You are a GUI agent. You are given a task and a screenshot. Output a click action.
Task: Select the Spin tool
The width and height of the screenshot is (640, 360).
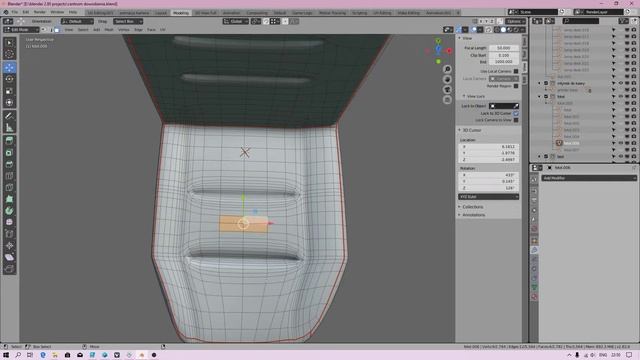click(x=9, y=211)
